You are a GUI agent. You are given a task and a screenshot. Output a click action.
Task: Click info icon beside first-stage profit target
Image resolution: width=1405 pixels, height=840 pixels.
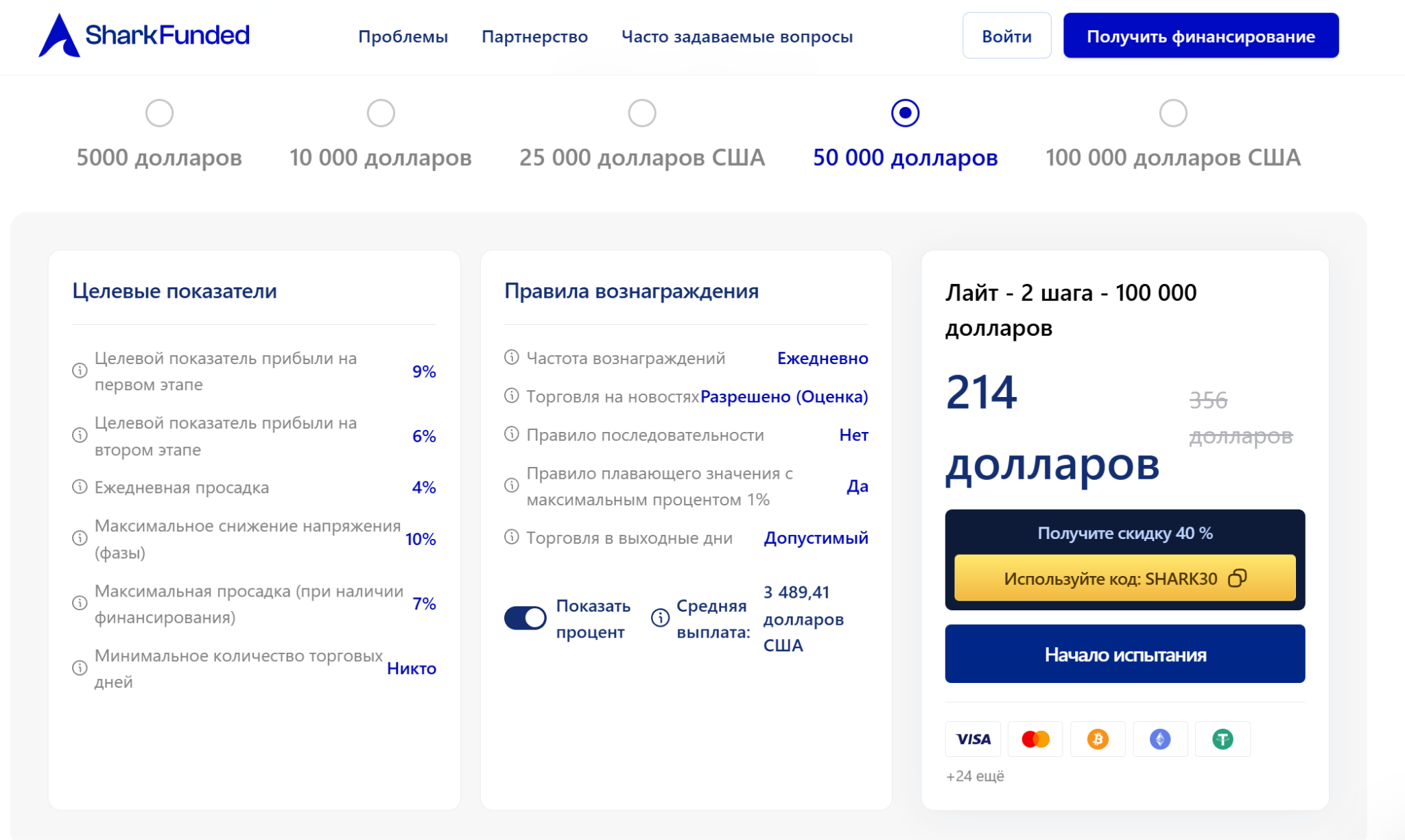[x=80, y=371]
